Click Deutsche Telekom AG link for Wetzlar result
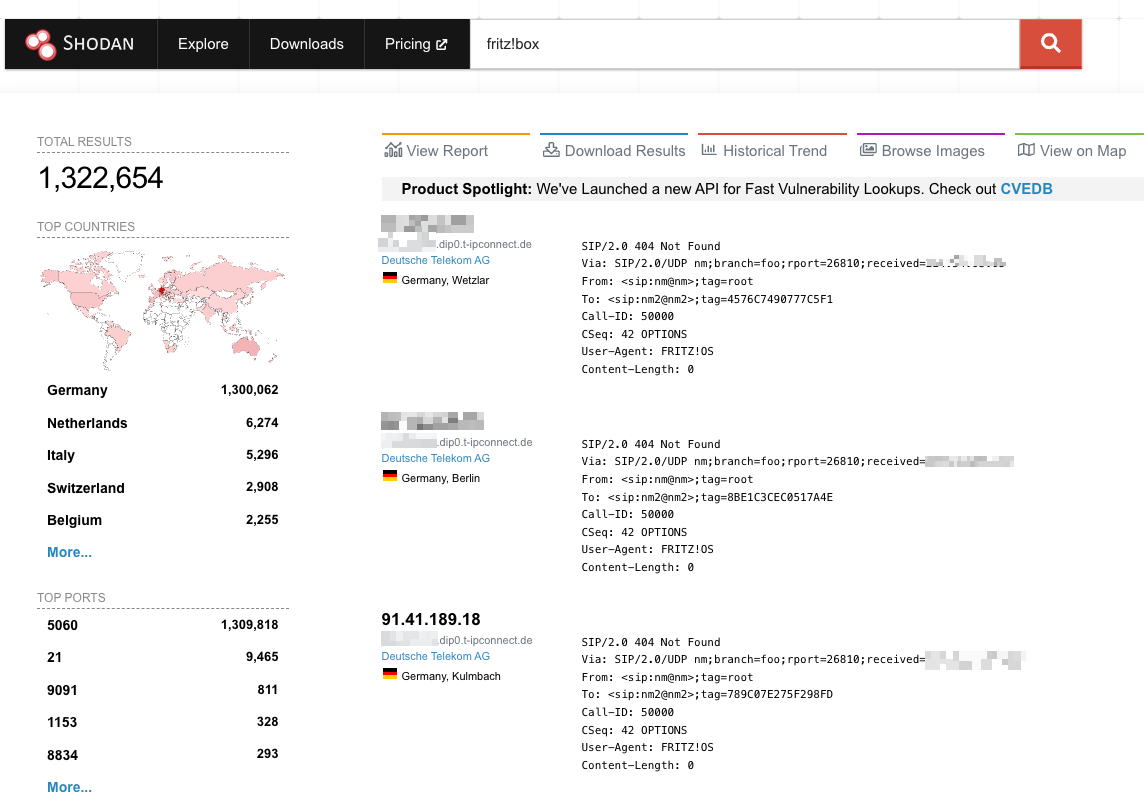Image resolution: width=1144 pixels, height=809 pixels. 436,260
